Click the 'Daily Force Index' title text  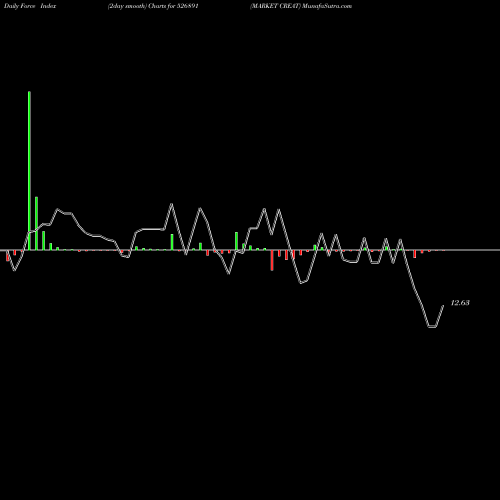[x=30, y=6]
